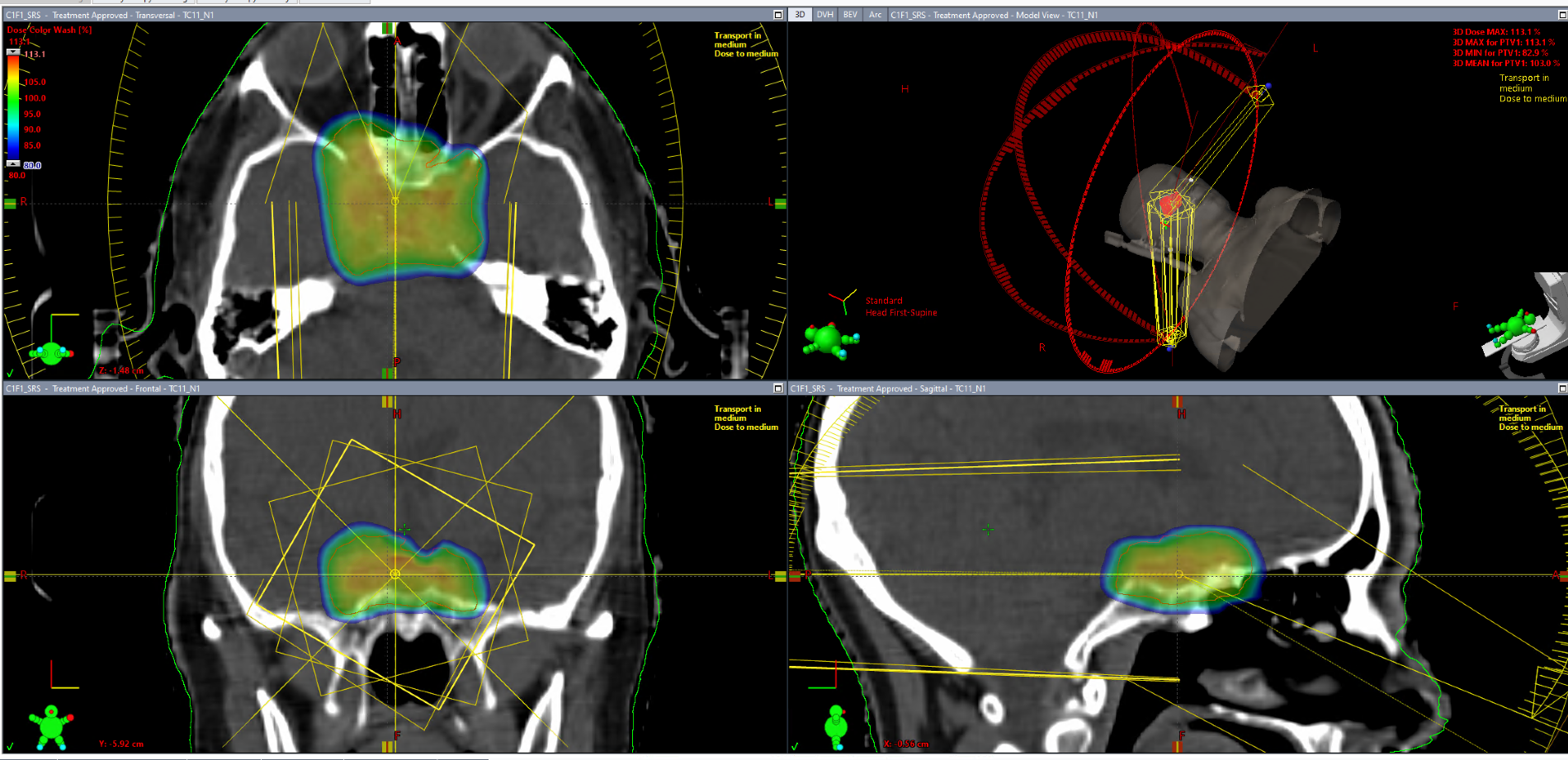
Task: Click the green checkmark in Sagittal view
Action: (x=795, y=747)
